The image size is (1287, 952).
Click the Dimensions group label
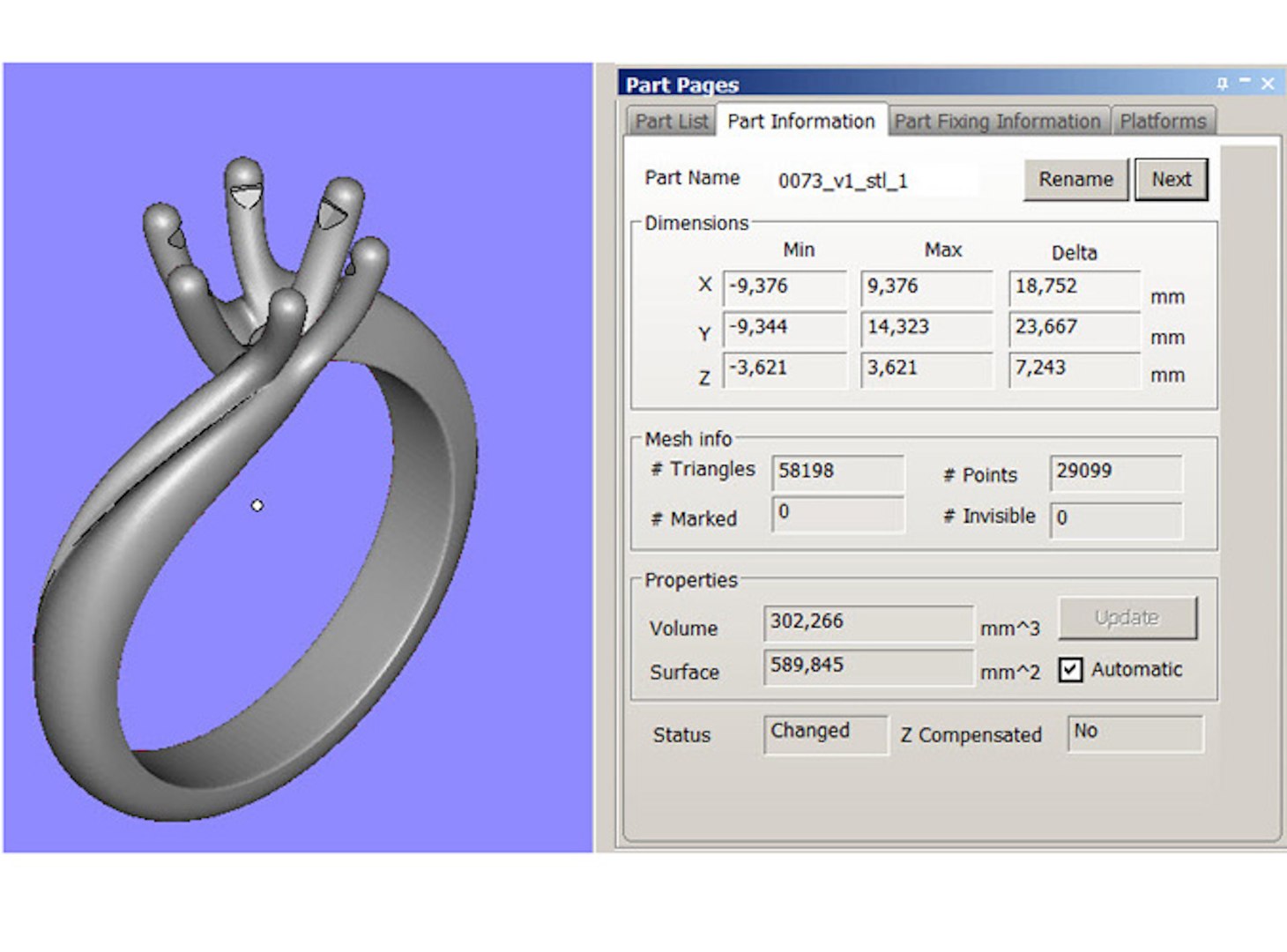pos(696,224)
